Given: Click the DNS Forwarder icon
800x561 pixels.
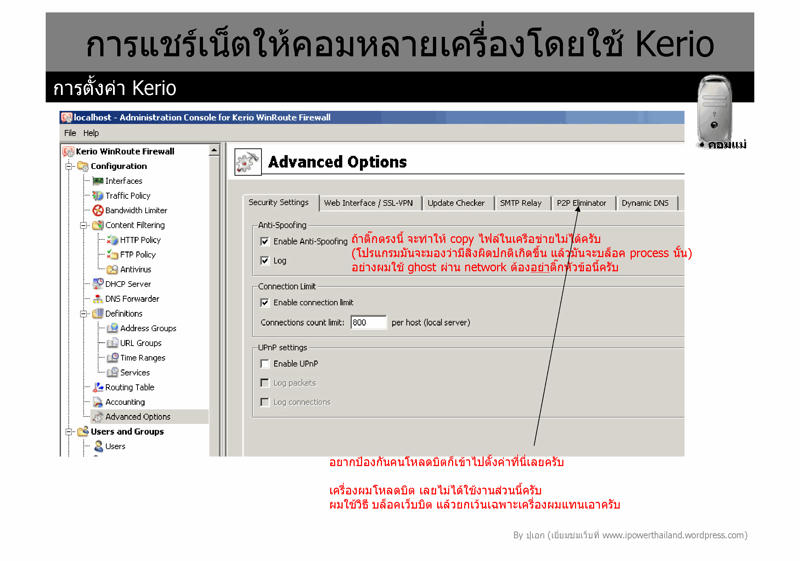Looking at the screenshot, I should coord(98,299).
